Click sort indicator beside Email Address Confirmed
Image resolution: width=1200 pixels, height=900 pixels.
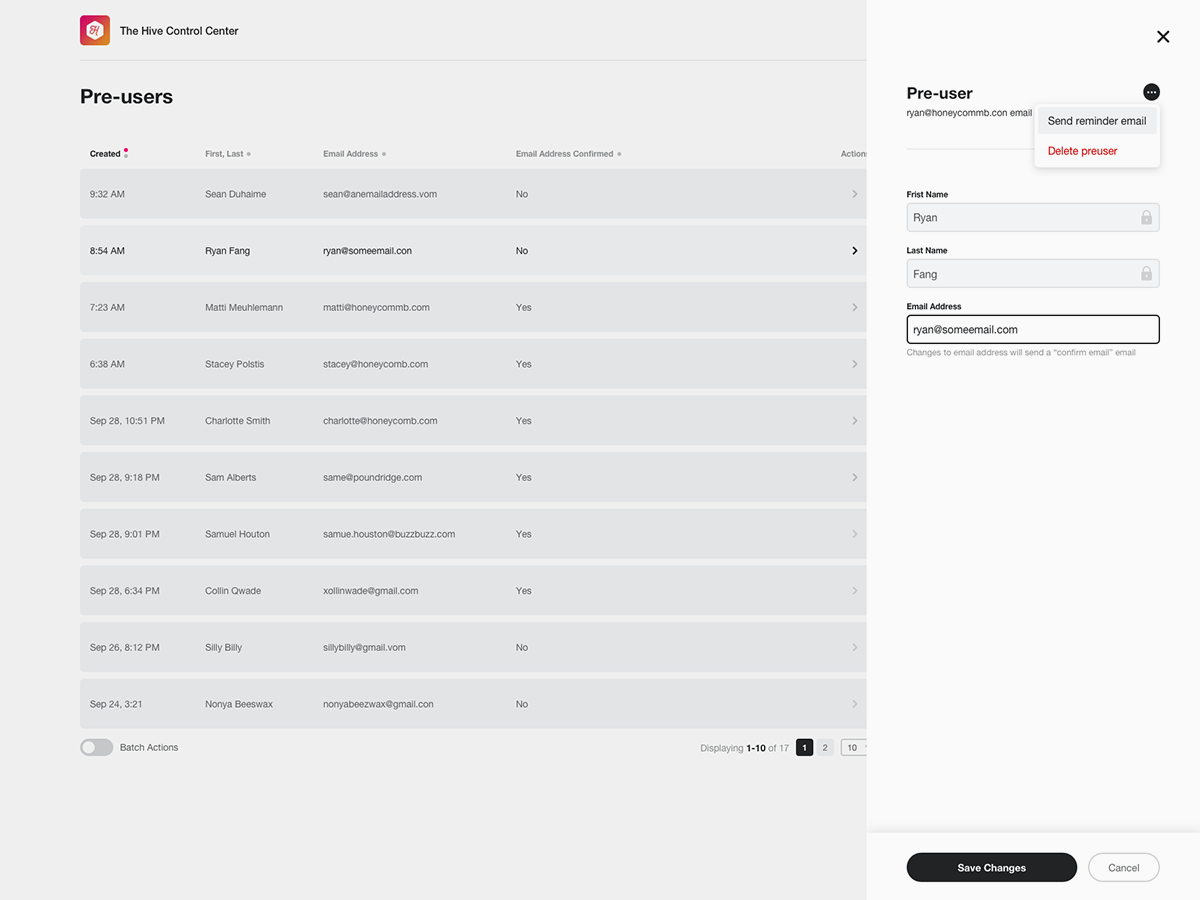pos(619,154)
